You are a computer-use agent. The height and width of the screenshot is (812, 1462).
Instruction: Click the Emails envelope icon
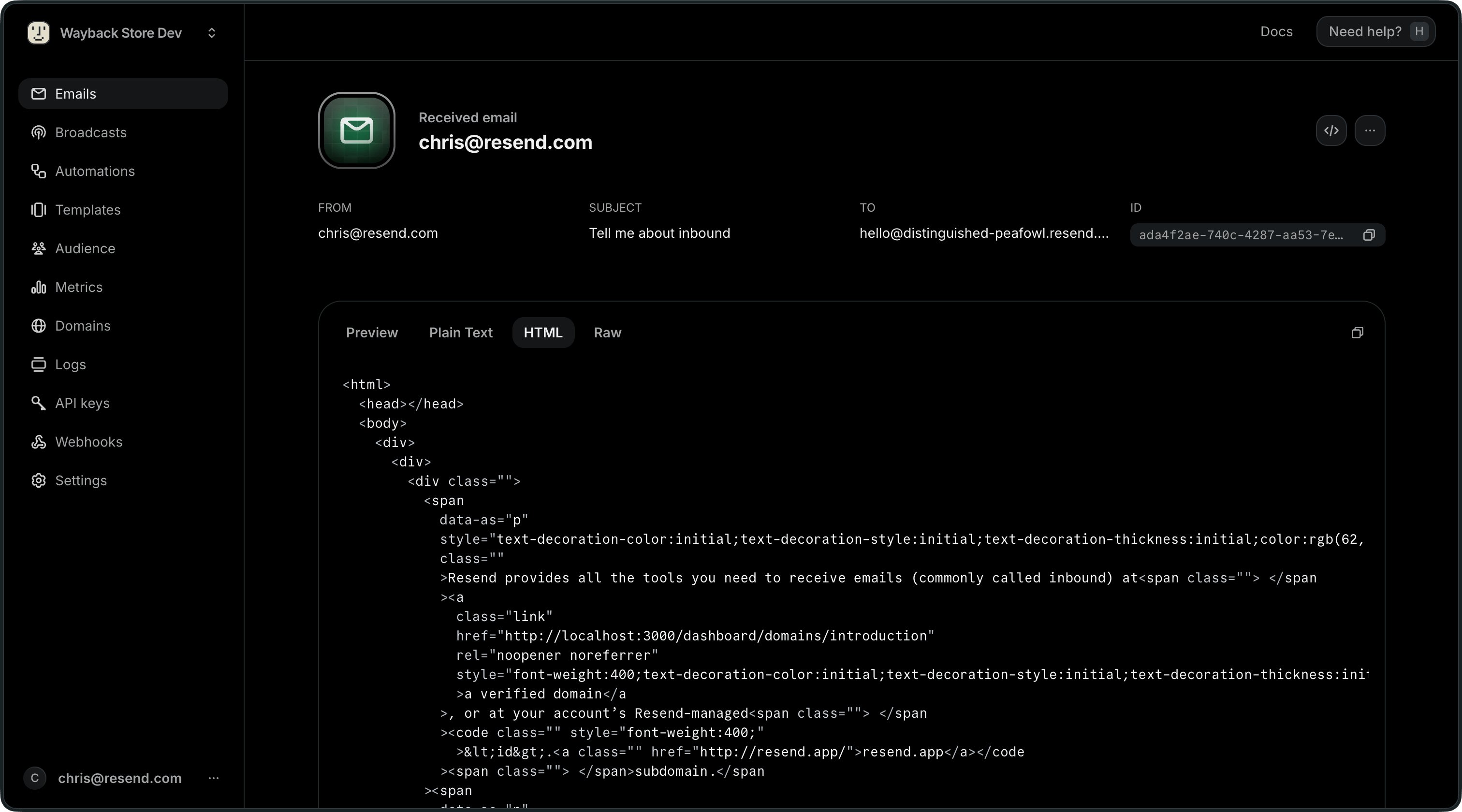(39, 94)
